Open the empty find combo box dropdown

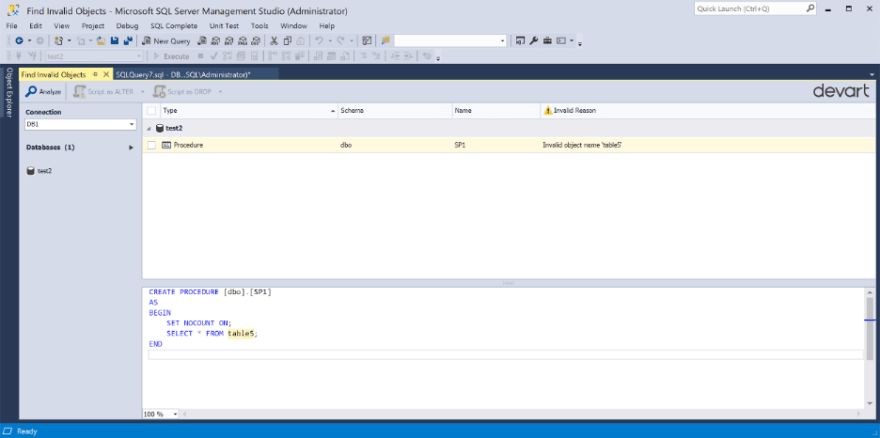(x=502, y=41)
